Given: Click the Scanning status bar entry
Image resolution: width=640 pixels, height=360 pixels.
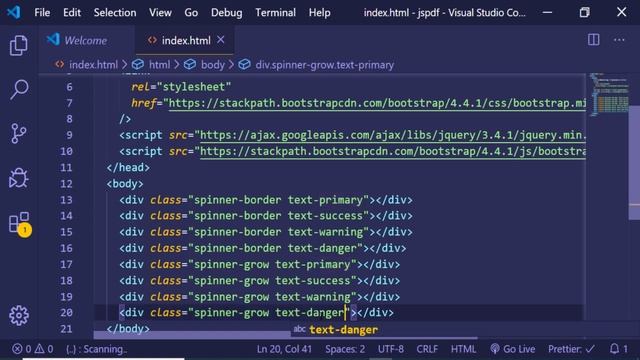Looking at the screenshot, I should click(97, 349).
